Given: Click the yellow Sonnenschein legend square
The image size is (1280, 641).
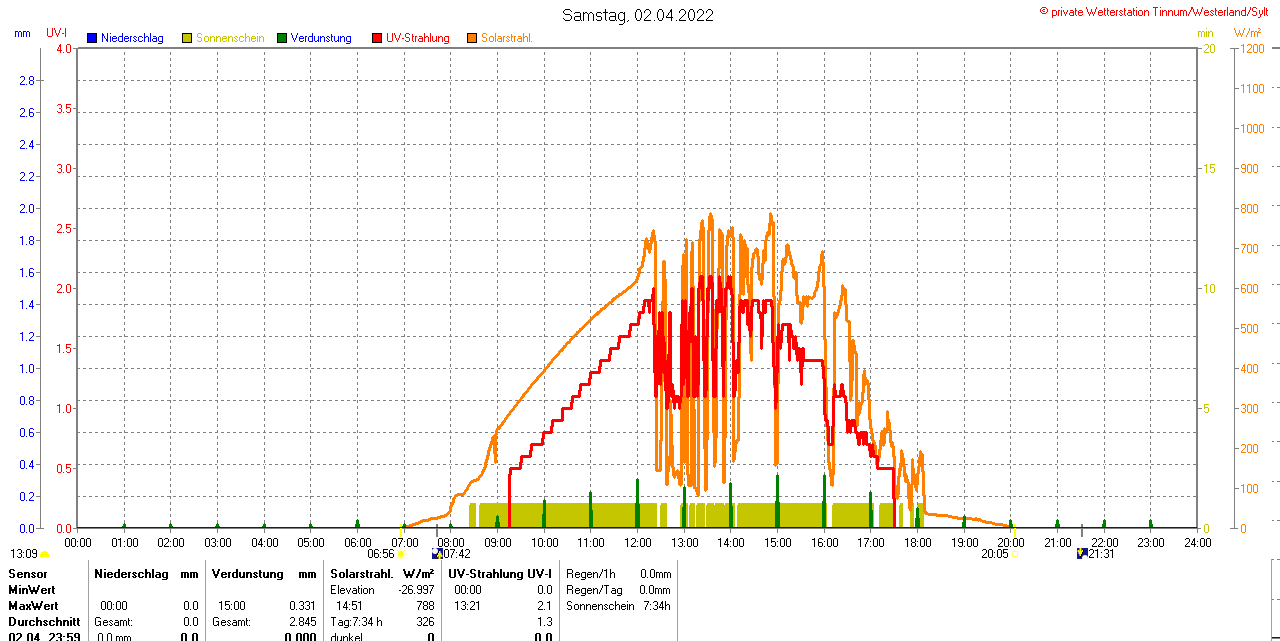Looking at the screenshot, I should point(187,38).
